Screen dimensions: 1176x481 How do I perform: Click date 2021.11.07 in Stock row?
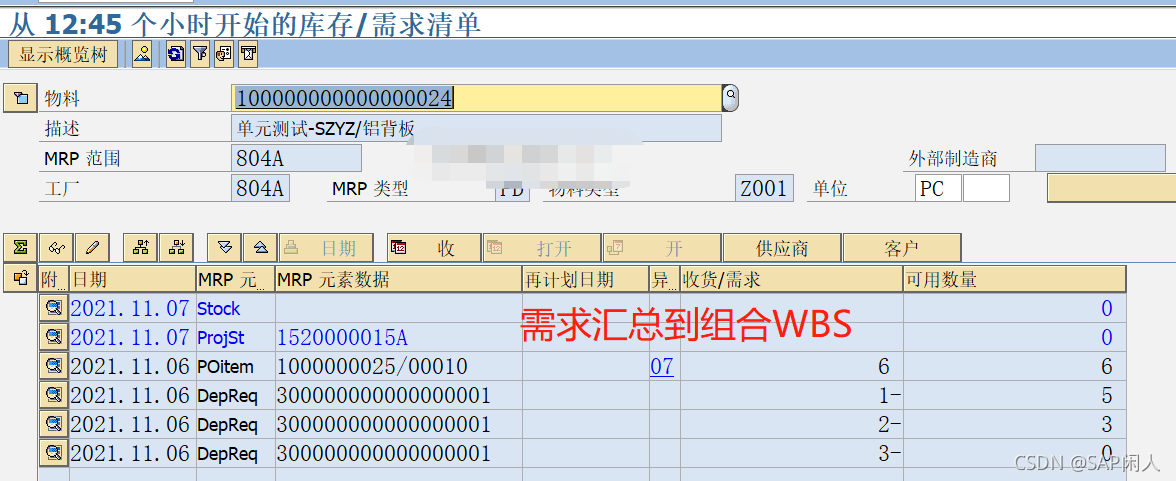tap(131, 308)
